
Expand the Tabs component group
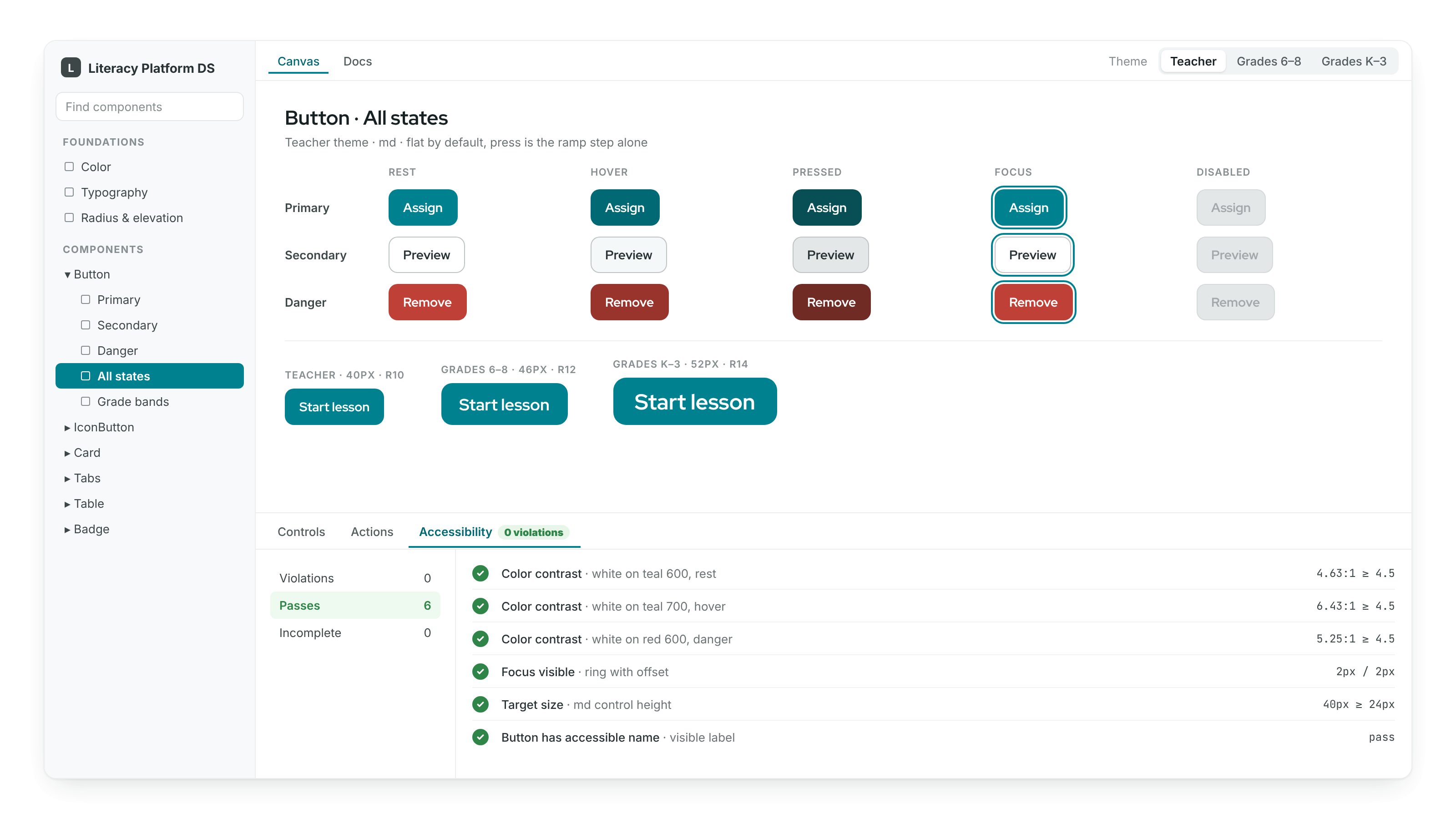click(x=149, y=478)
